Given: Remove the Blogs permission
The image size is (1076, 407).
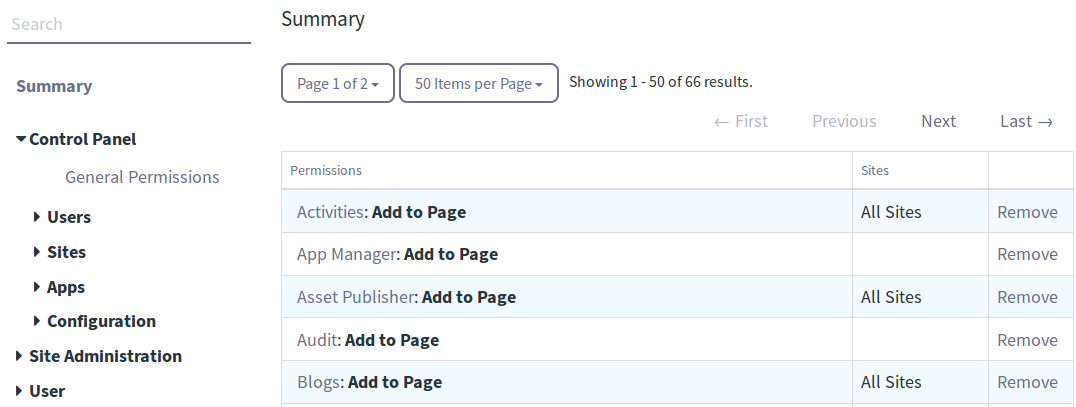Looking at the screenshot, I should coord(1027,382).
